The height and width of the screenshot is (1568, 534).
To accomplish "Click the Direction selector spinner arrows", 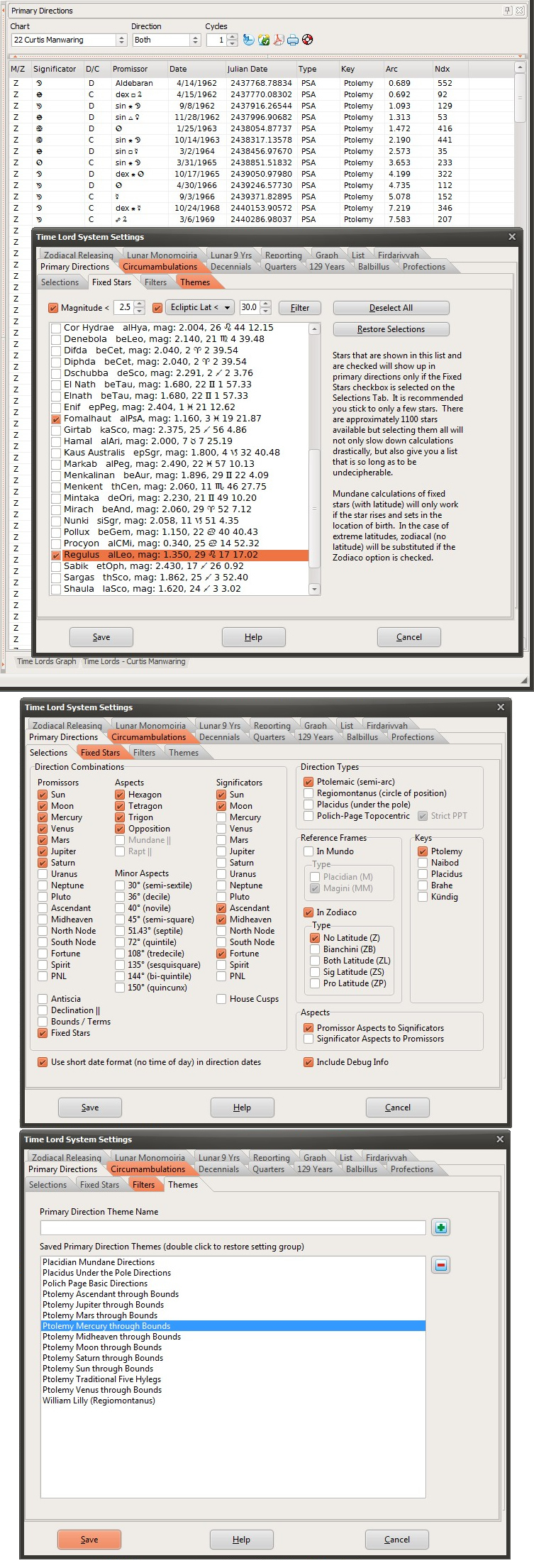I will (196, 40).
